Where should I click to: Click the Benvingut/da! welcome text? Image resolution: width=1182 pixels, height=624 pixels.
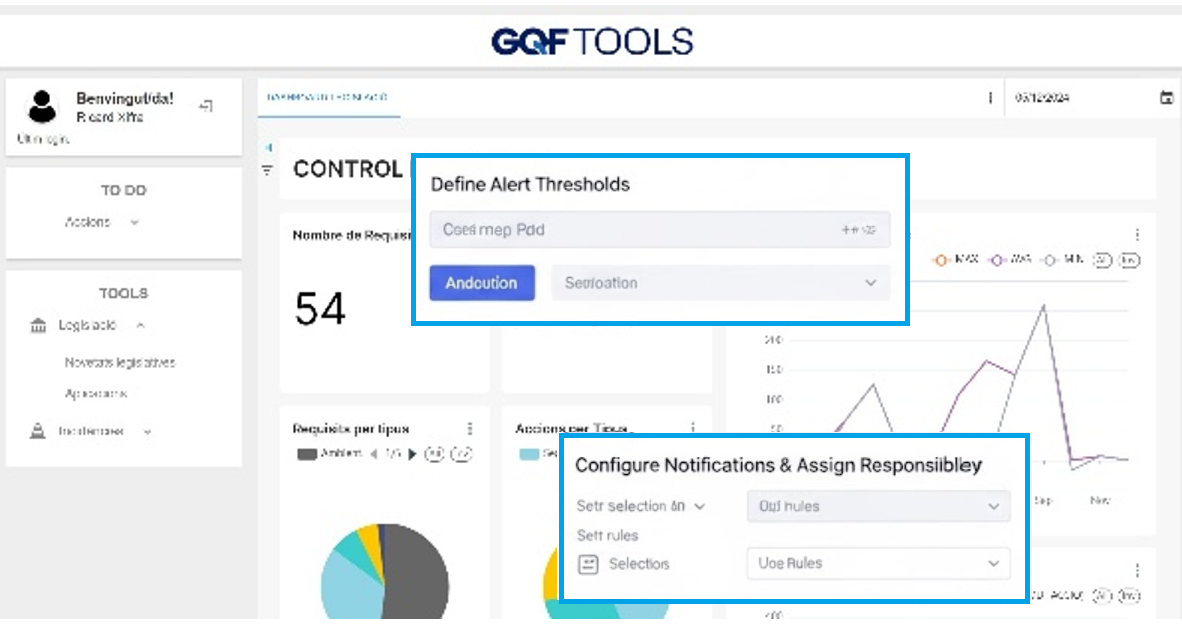click(125, 99)
